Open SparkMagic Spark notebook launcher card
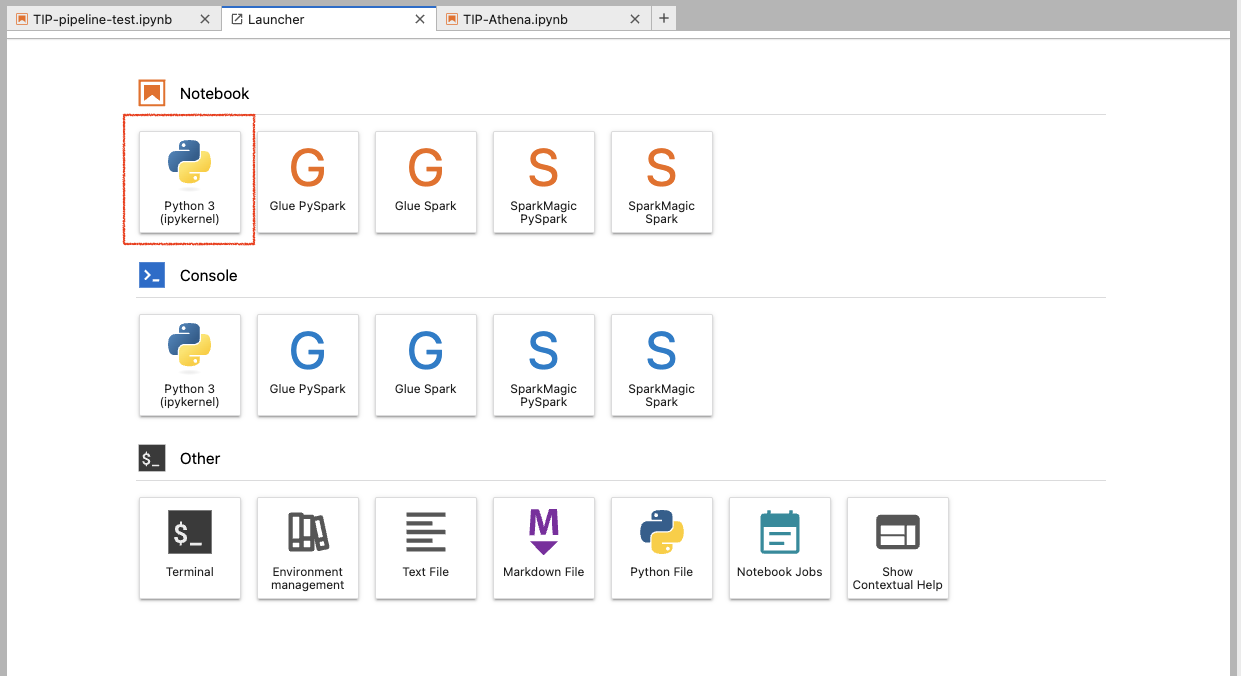The width and height of the screenshot is (1241, 676). coord(662,182)
